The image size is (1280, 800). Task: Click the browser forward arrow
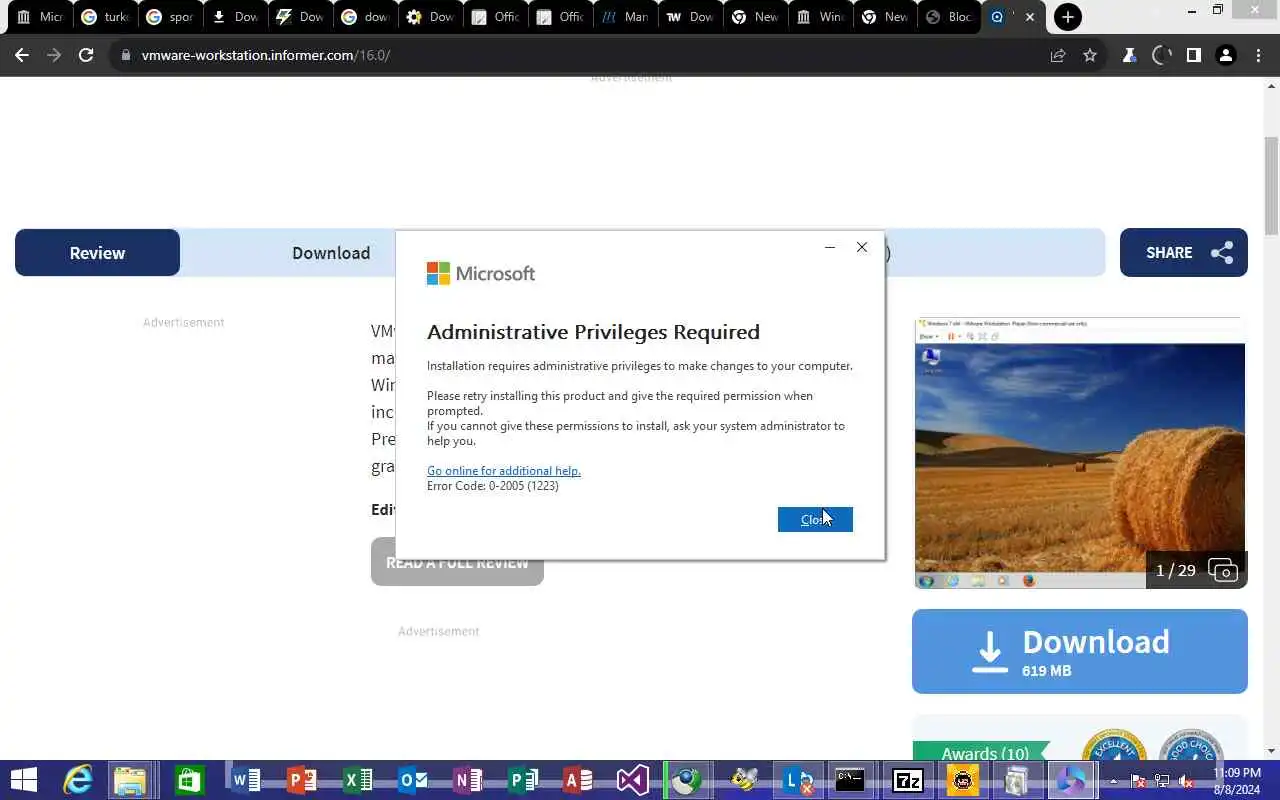click(54, 55)
